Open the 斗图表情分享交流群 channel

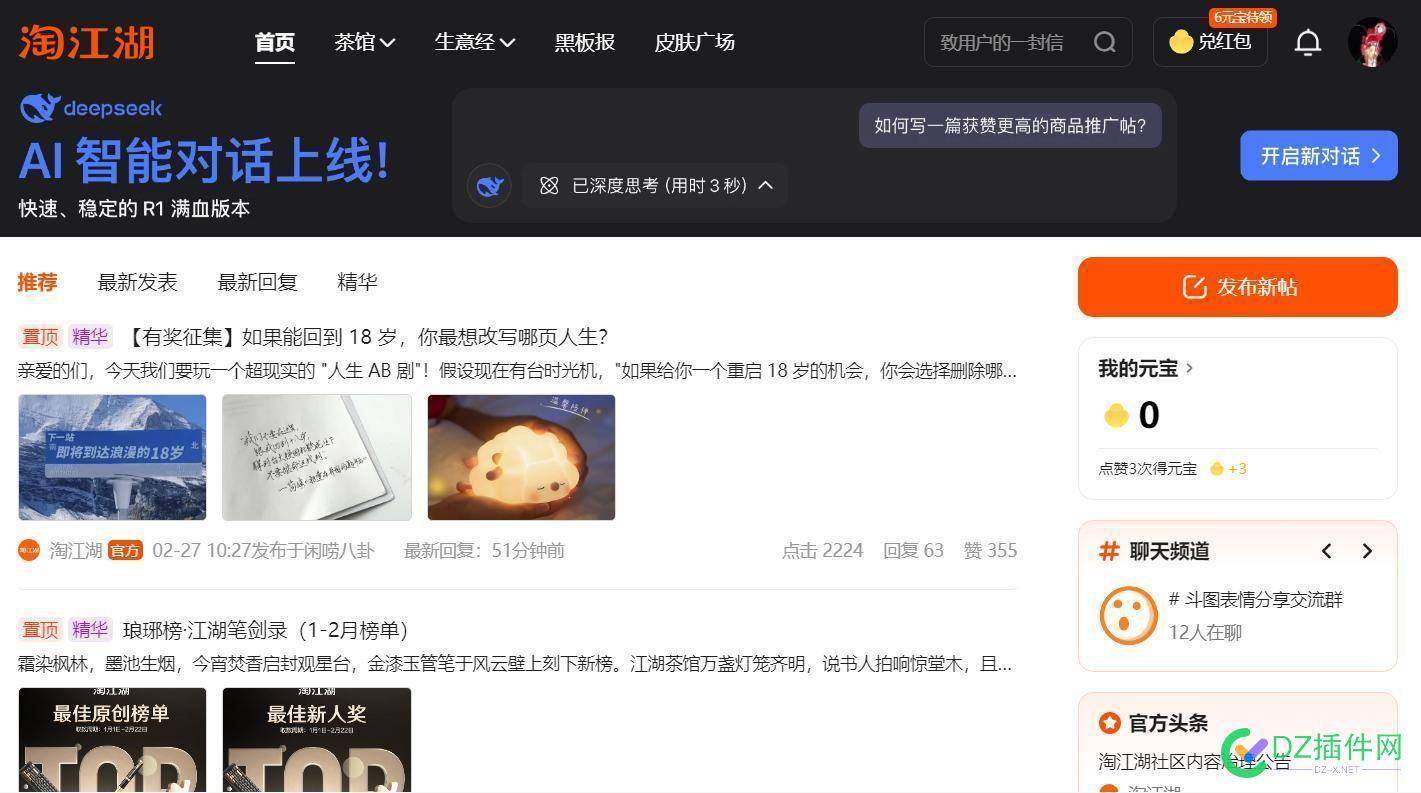(x=1256, y=600)
